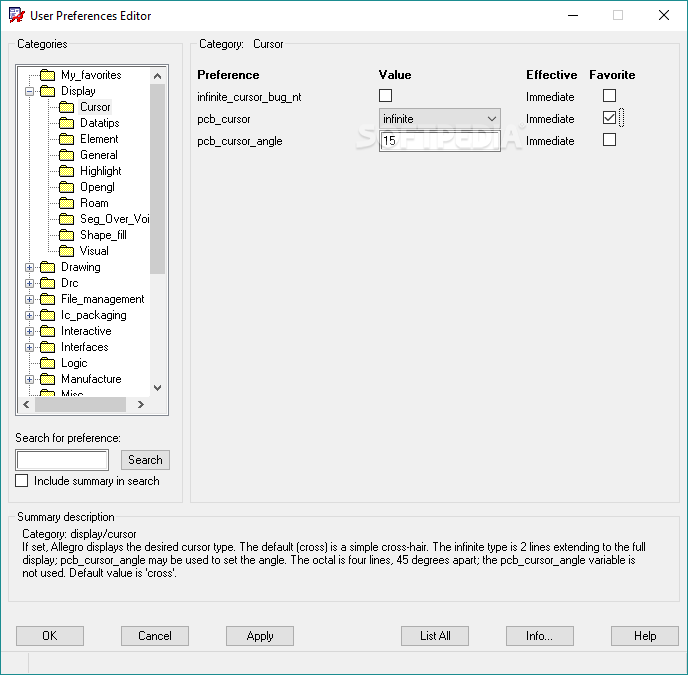
Task: Open the Info... button
Action: click(x=540, y=636)
